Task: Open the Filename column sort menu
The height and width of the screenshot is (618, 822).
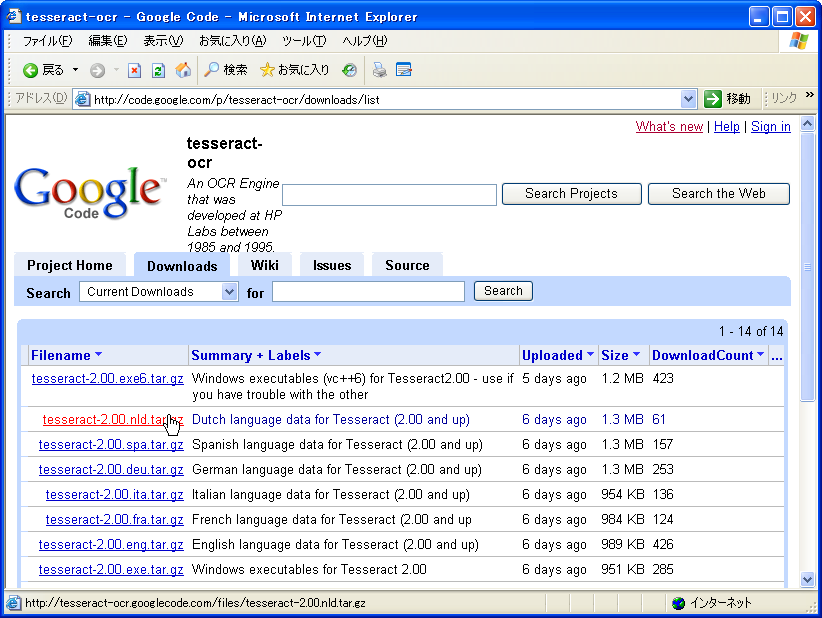Action: point(99,355)
